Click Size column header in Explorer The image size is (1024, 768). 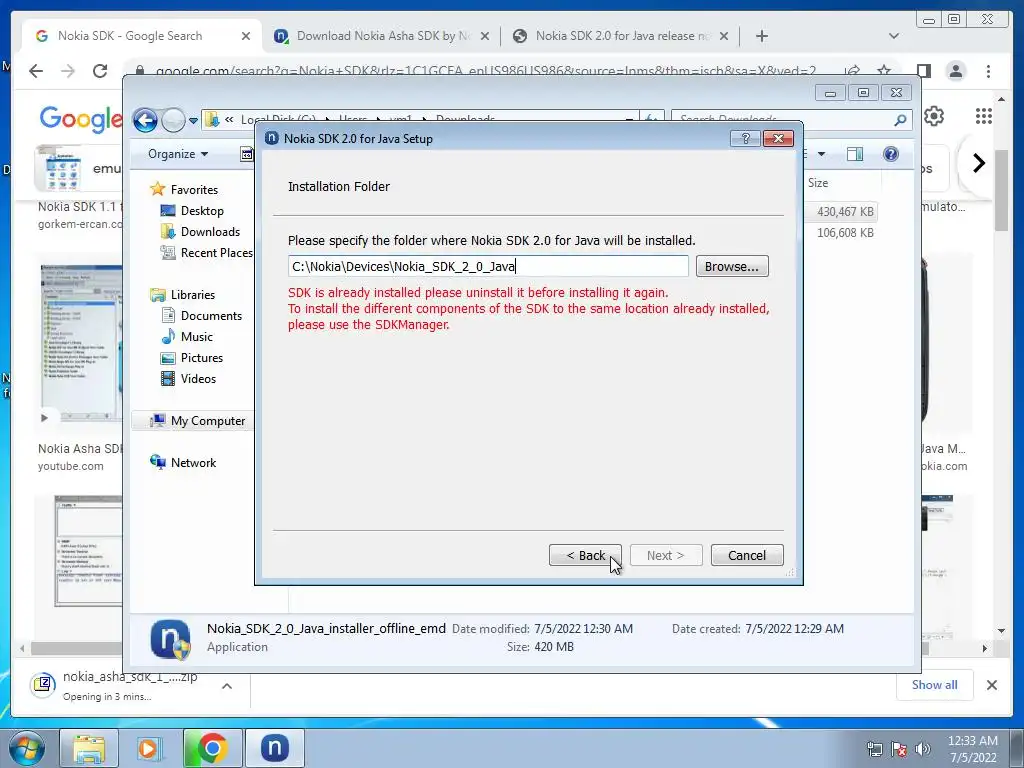click(x=818, y=183)
